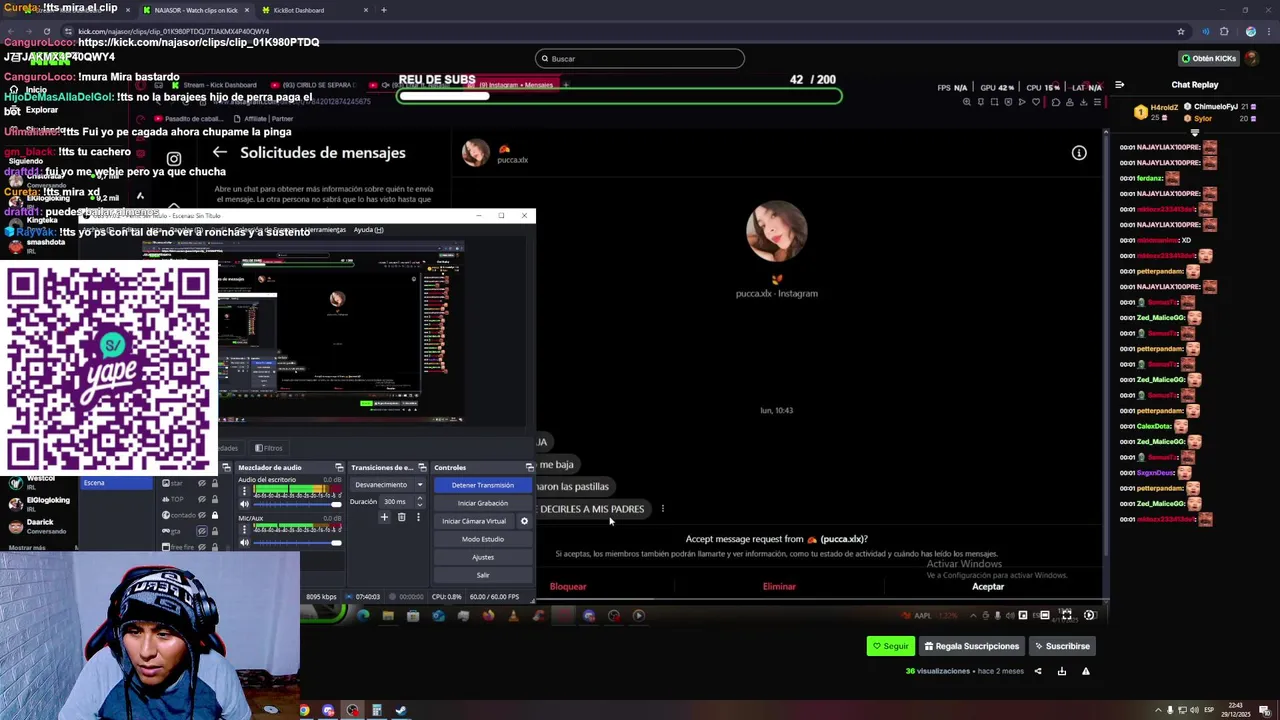1280x720 pixels.
Task: Click the report clip warning icon
Action: 1086,671
